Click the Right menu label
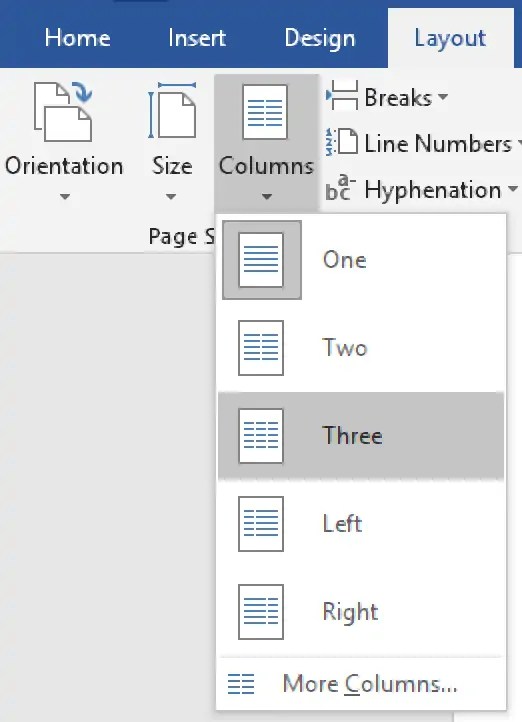This screenshot has height=722, width=522. coord(350,612)
